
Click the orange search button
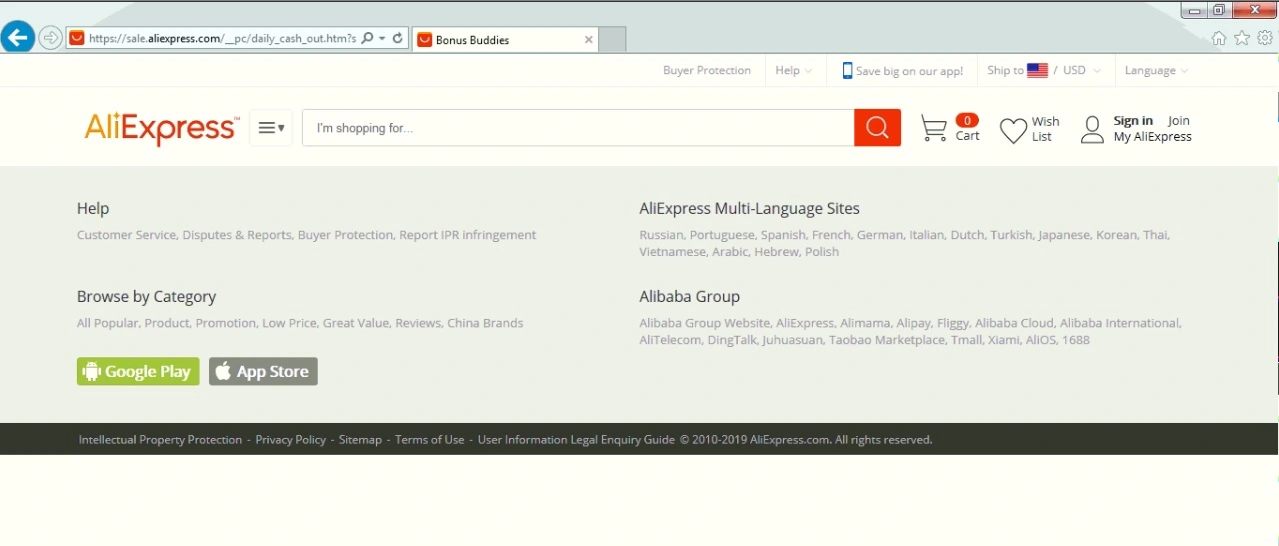(x=877, y=128)
